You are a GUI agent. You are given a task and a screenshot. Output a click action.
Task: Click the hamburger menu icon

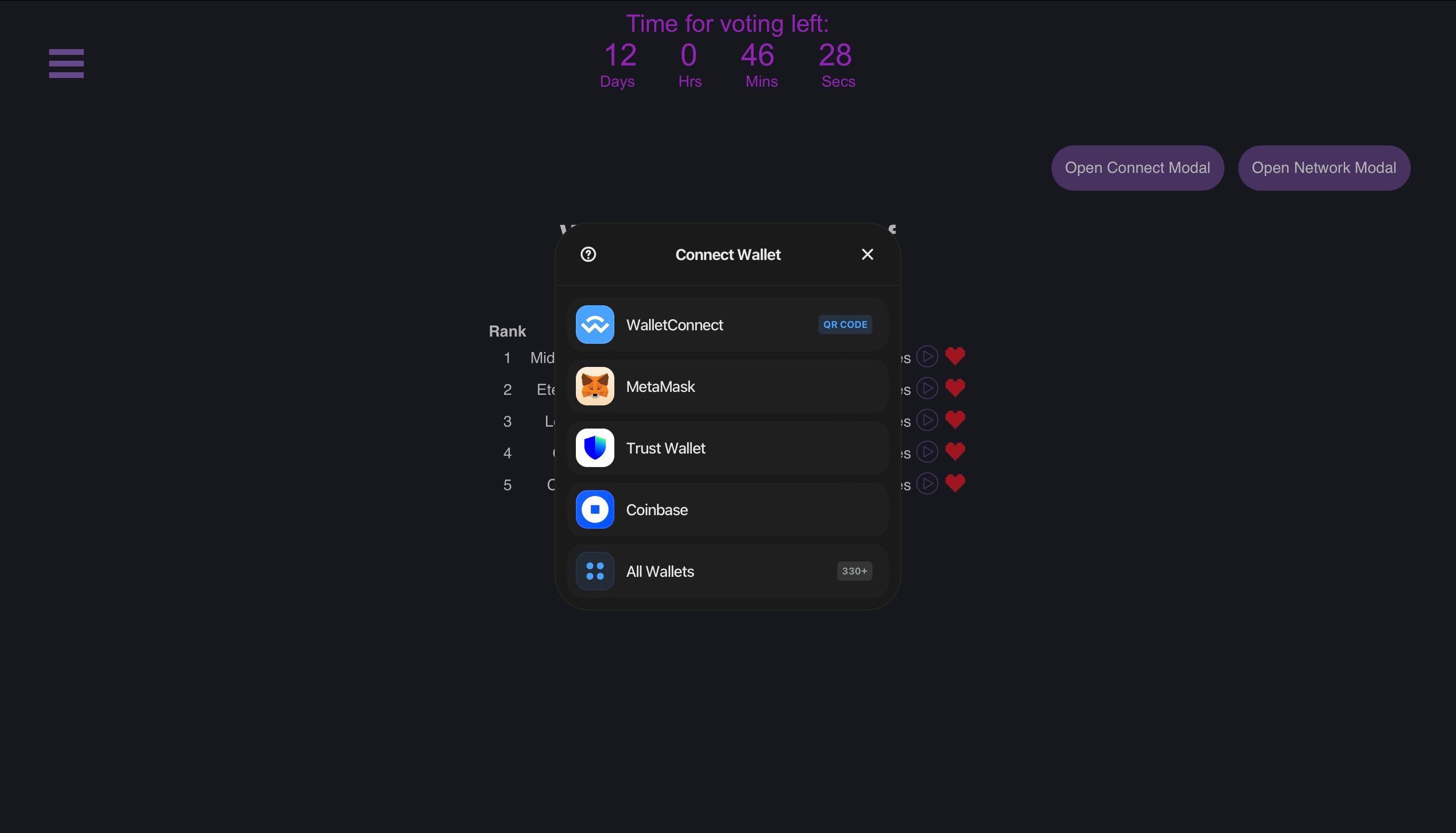coord(66,64)
